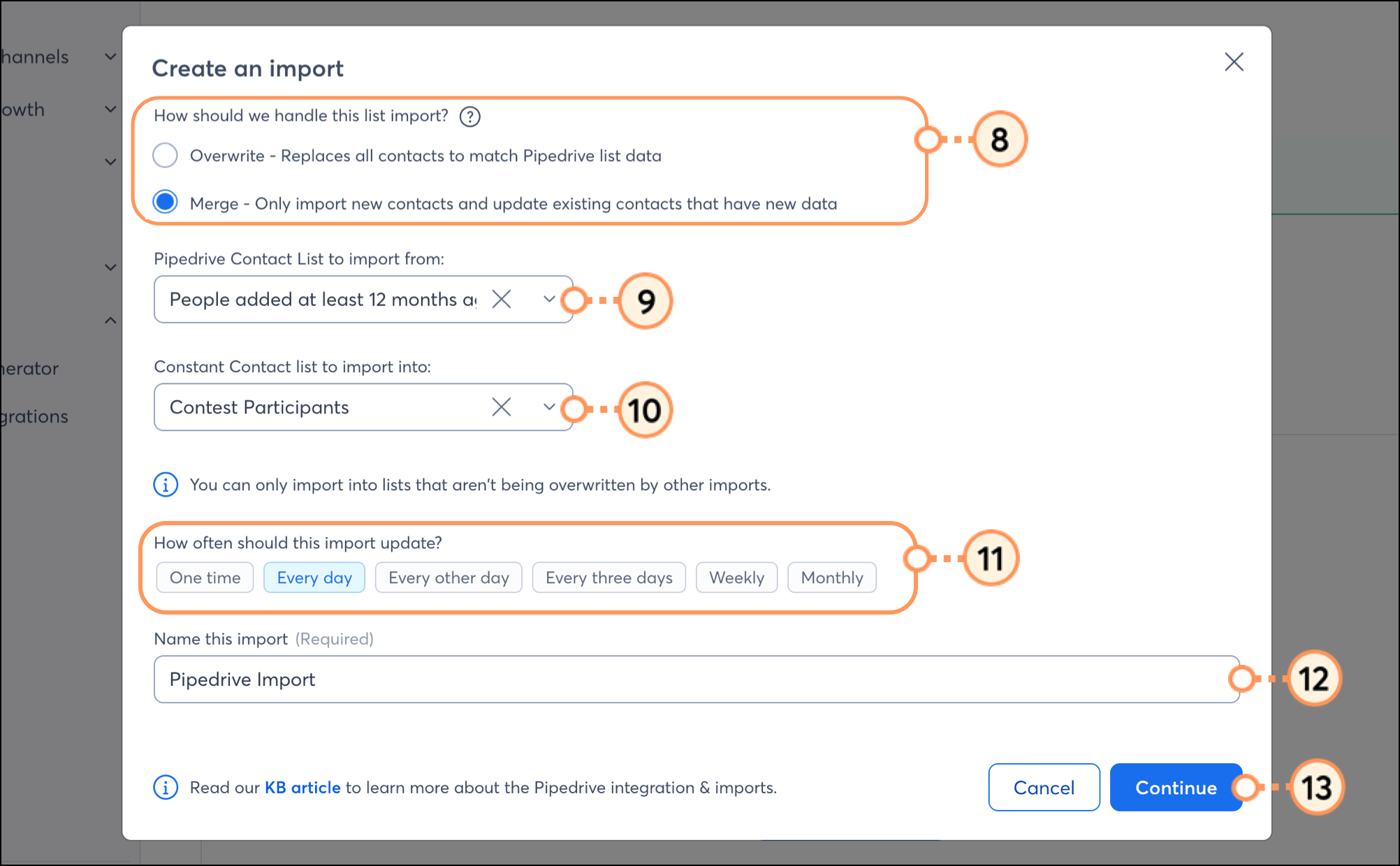The width and height of the screenshot is (1400, 866).
Task: Set update frequency to Every other day
Action: click(x=449, y=578)
